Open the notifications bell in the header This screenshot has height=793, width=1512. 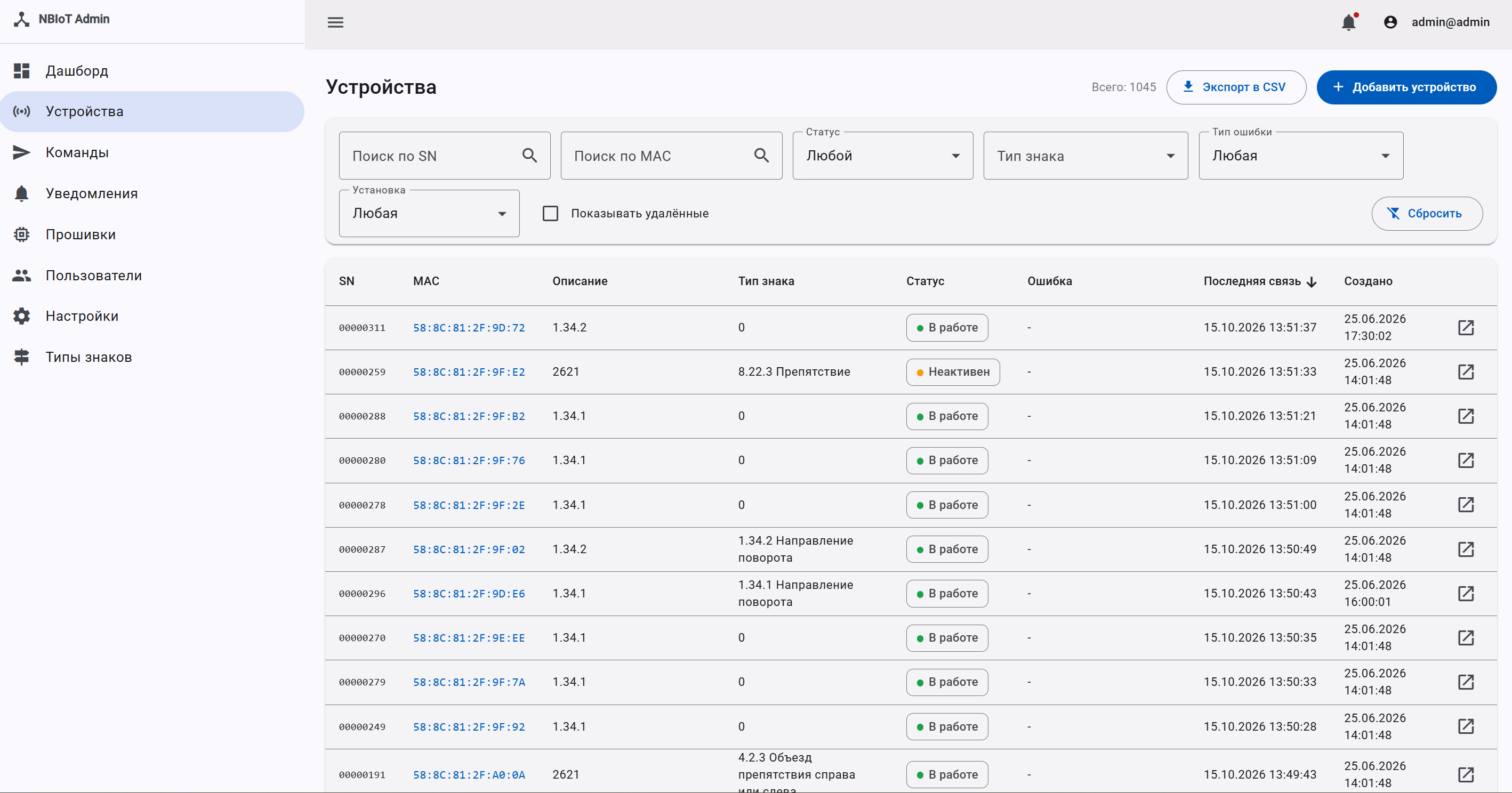[x=1349, y=22]
